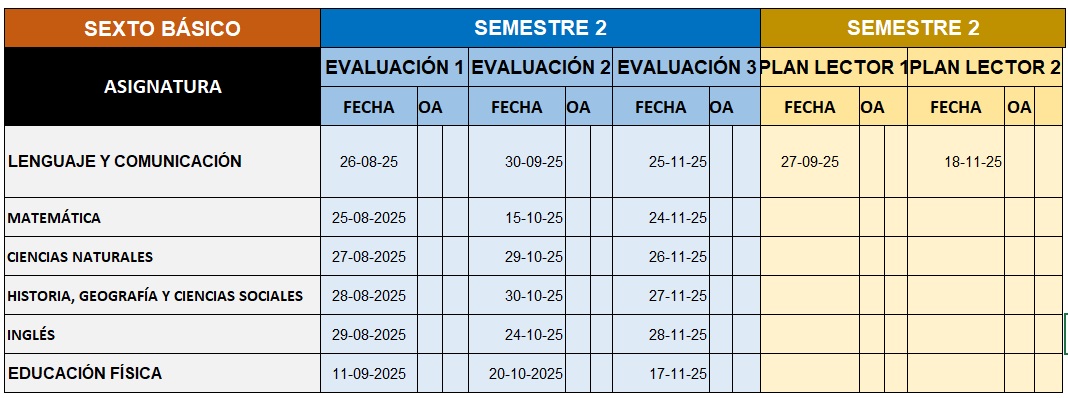The image size is (1068, 398).
Task: Click the date cell 20-10-2025
Action: [517, 373]
